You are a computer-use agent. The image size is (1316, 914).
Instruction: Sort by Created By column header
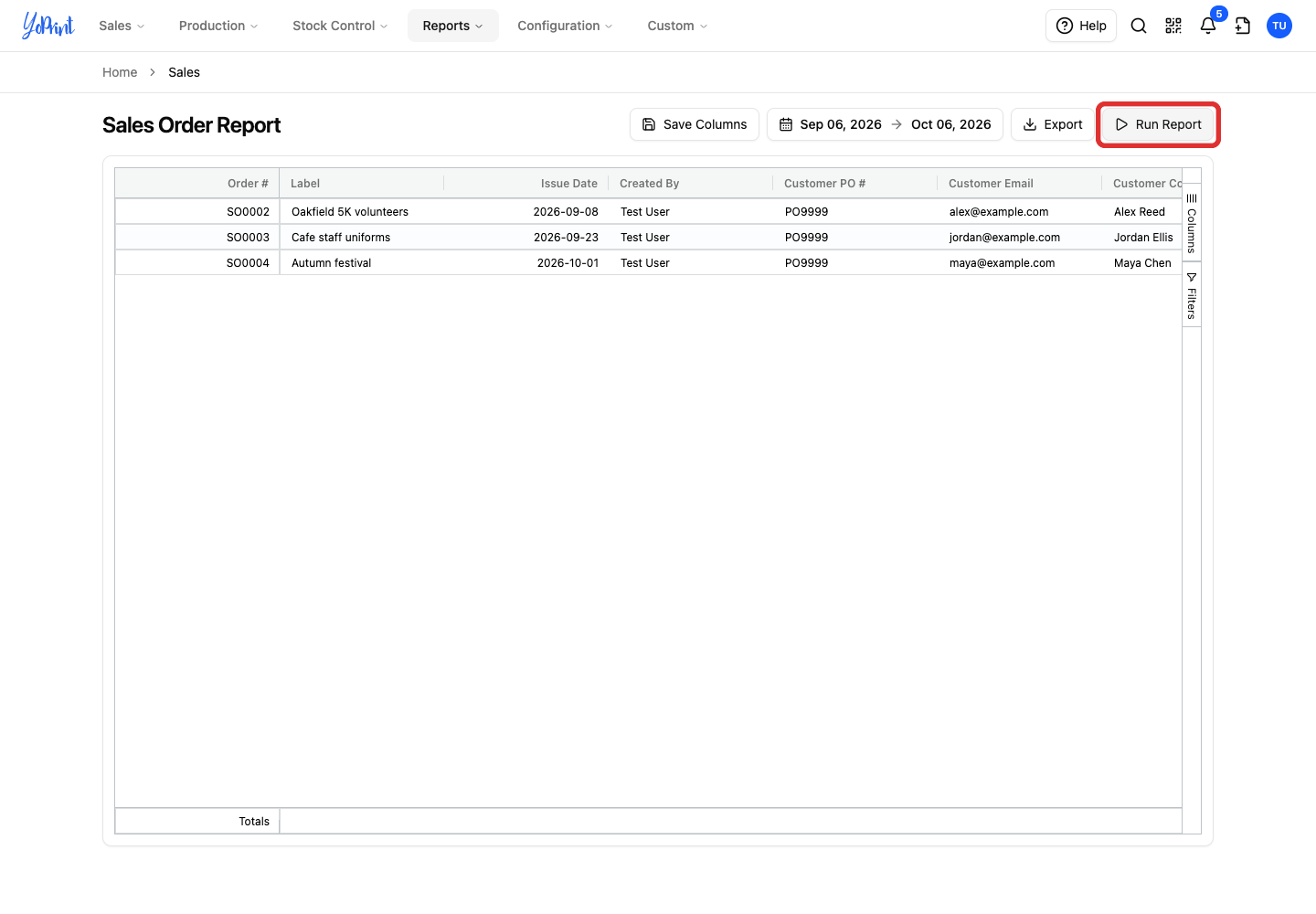tap(691, 183)
